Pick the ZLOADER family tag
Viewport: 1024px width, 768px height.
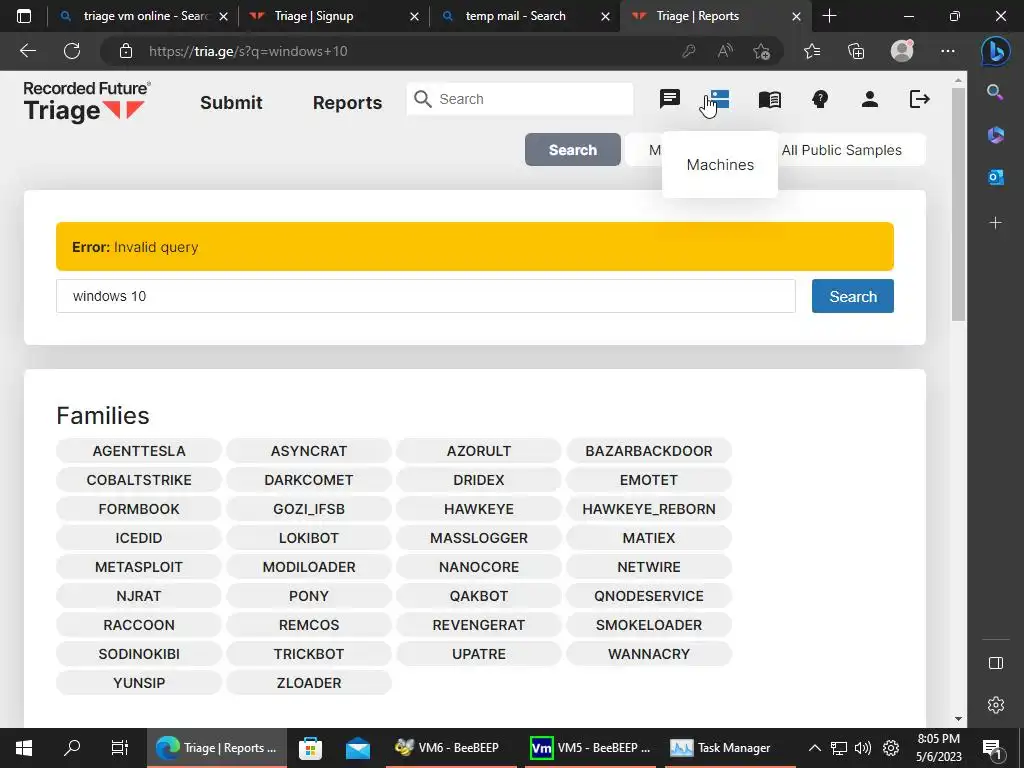tap(309, 683)
